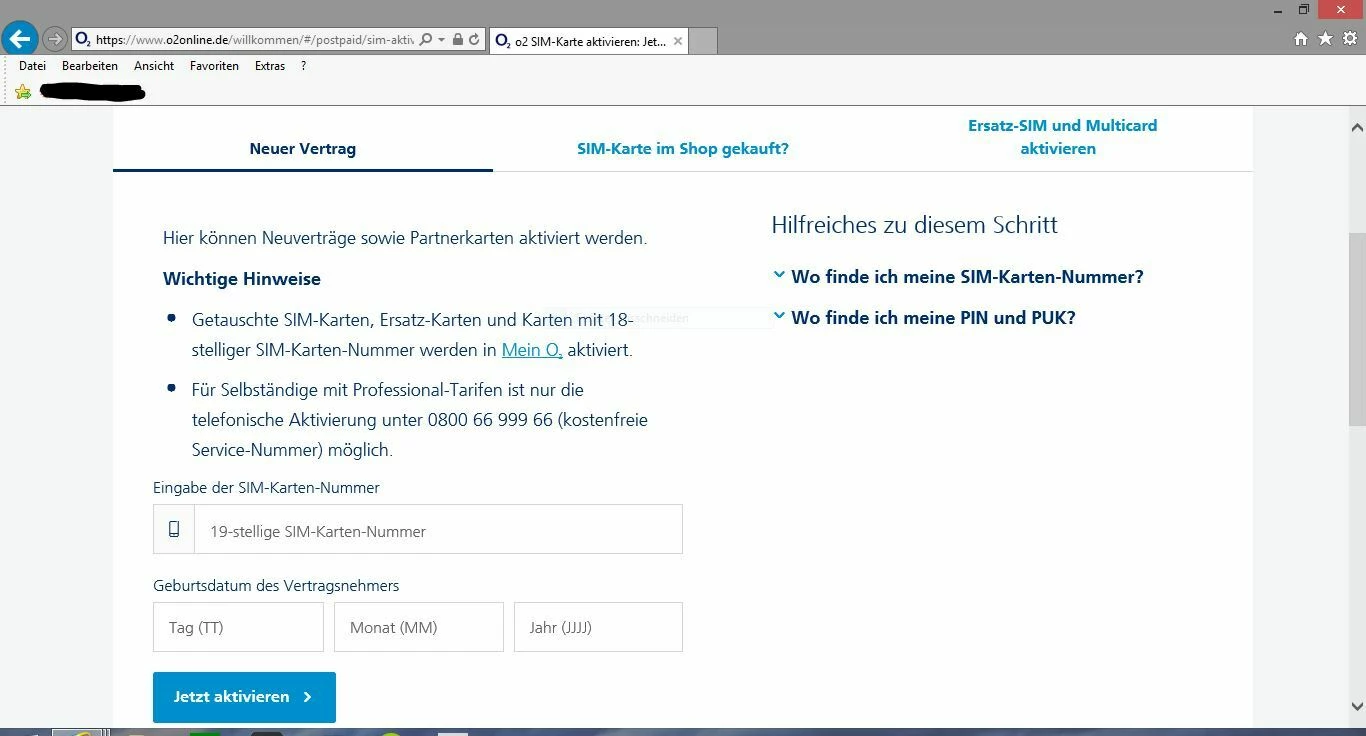Refresh the page with the reload icon
The width and height of the screenshot is (1366, 736).
coord(474,40)
